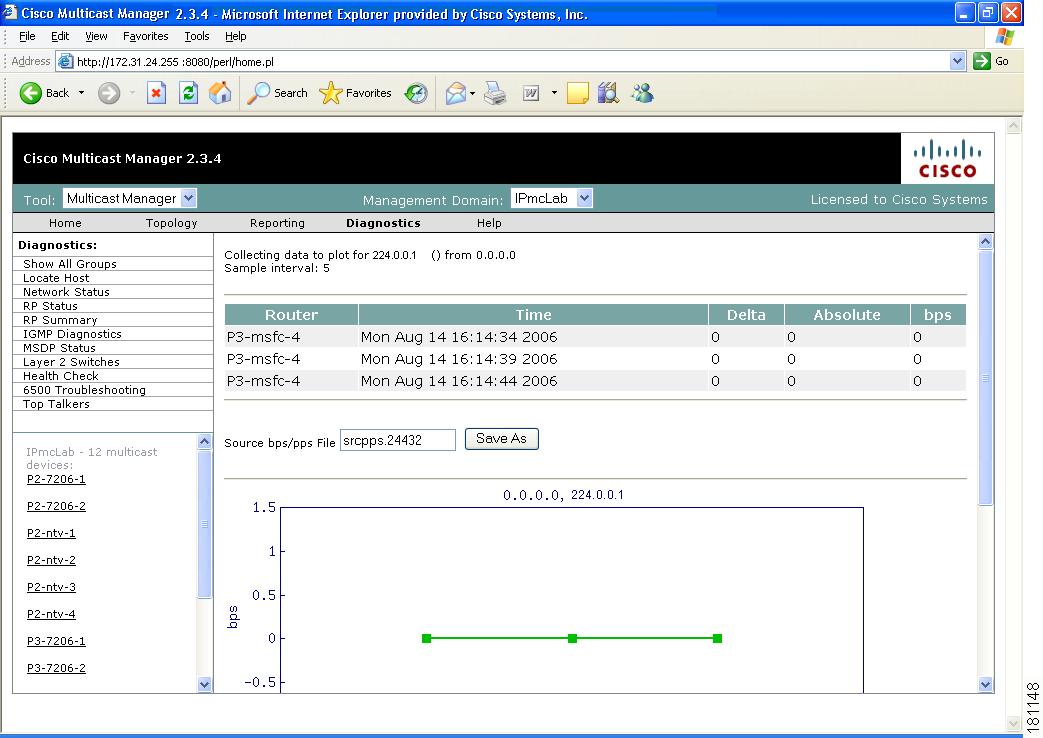Open the Favorites star button
This screenshot has height=738, width=1043.
pyautogui.click(x=355, y=93)
